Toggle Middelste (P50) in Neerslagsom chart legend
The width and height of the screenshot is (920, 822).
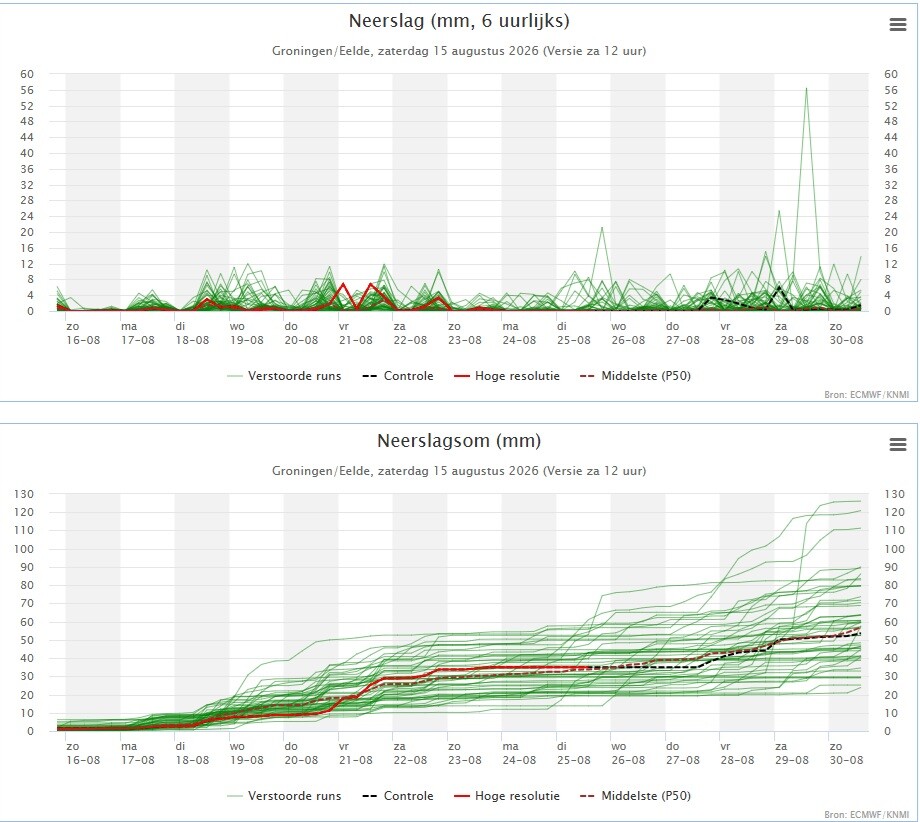pos(635,796)
